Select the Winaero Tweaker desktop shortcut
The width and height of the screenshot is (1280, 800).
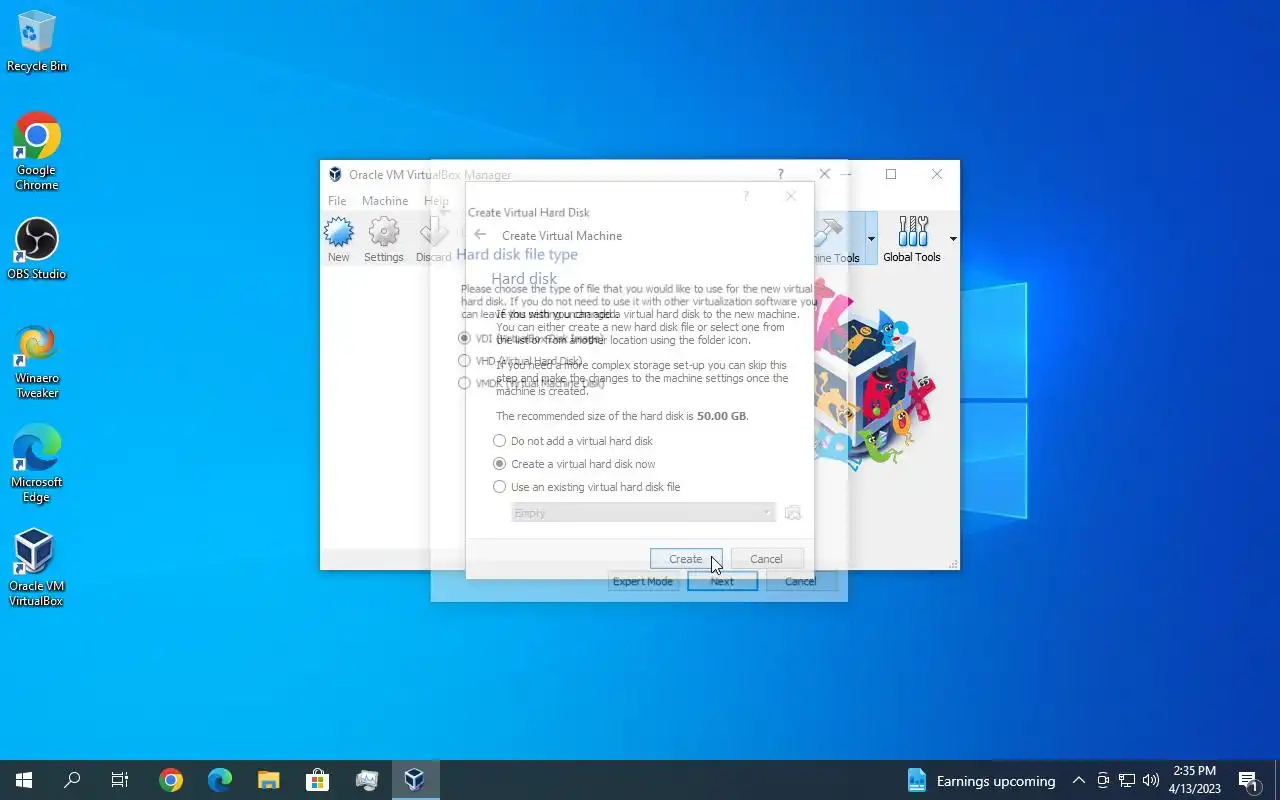tap(37, 361)
